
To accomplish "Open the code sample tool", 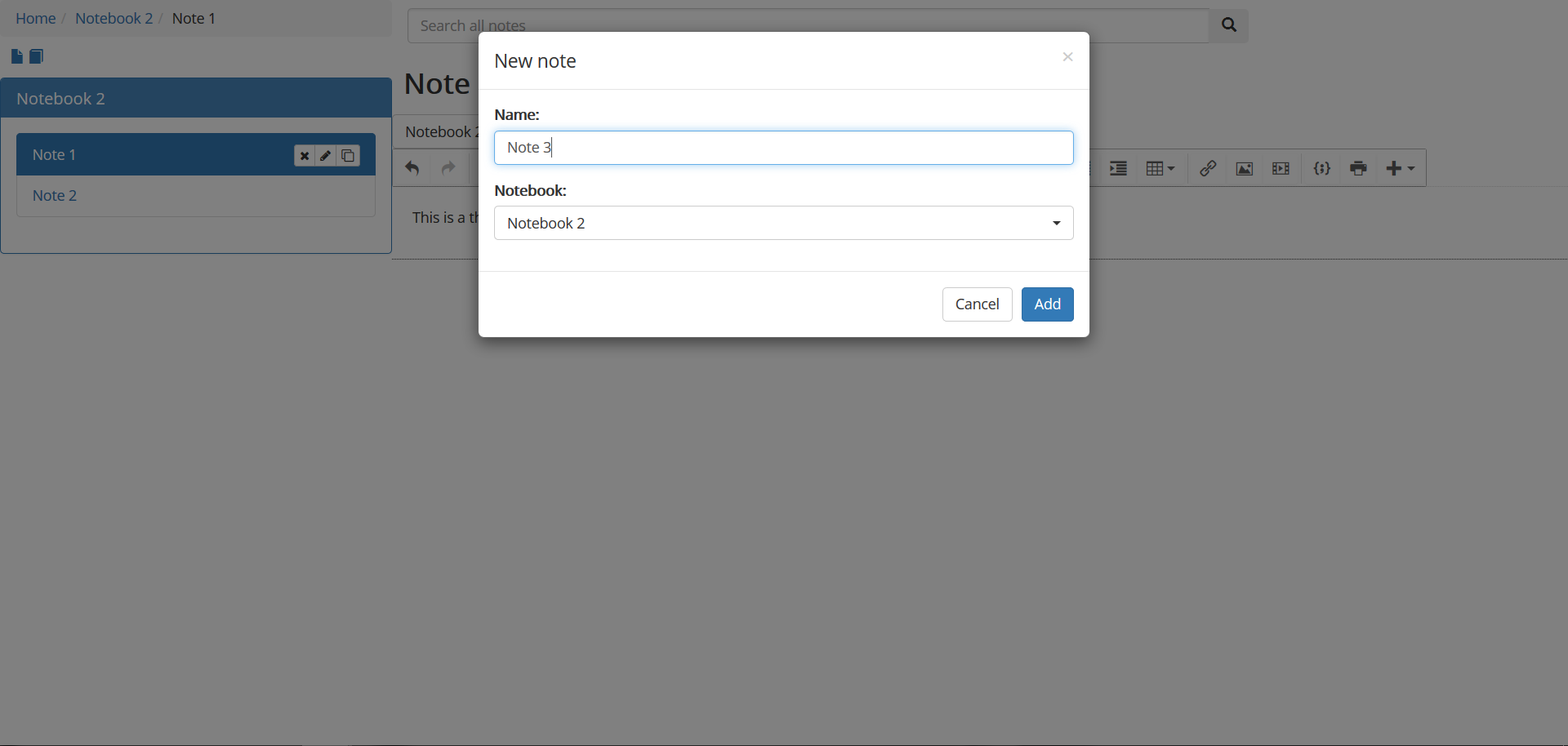I will tap(1321, 168).
